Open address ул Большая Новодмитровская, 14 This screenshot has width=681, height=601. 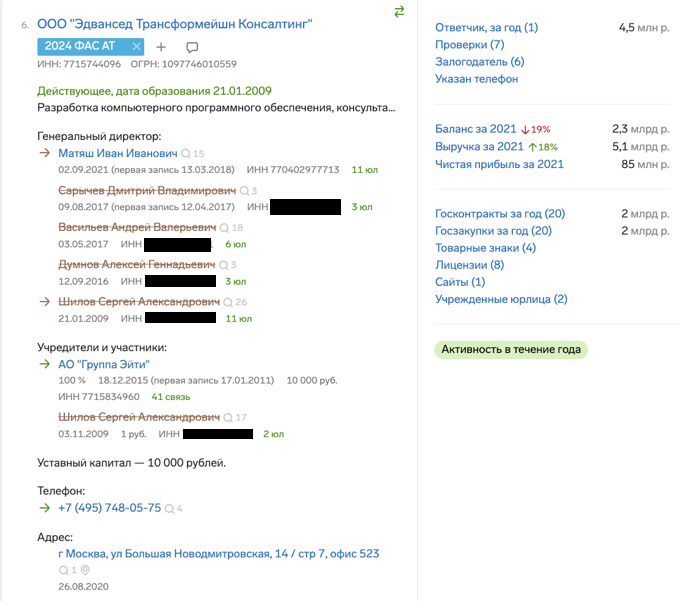pyautogui.click(x=218, y=554)
